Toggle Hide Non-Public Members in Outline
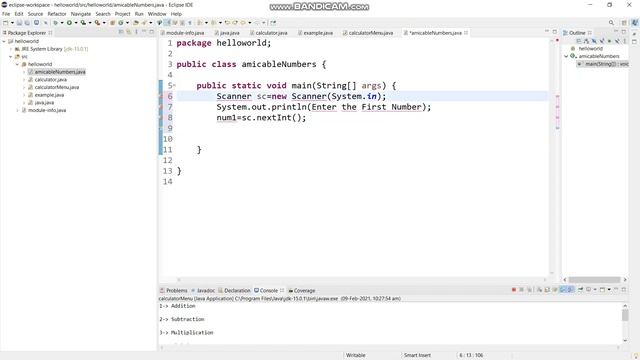The image size is (640, 360). pos(609,41)
